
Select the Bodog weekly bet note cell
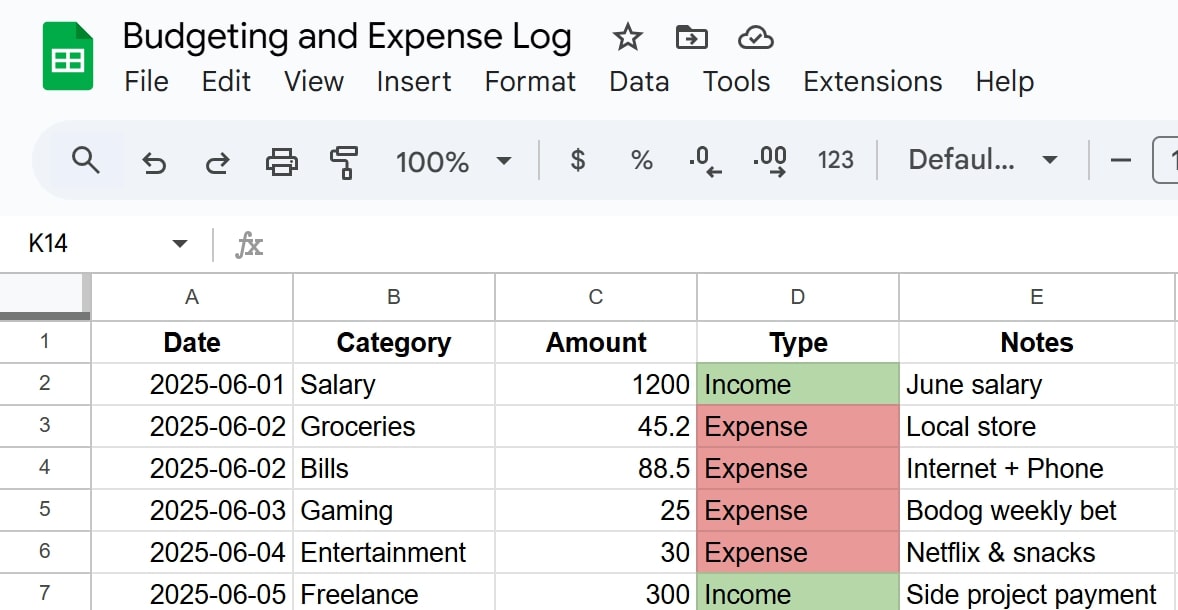pos(1037,511)
